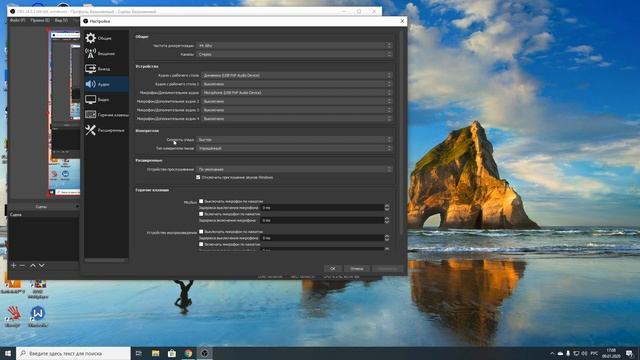
Task: Toggle the Windows sound ducking checkbox
Action: (x=198, y=178)
